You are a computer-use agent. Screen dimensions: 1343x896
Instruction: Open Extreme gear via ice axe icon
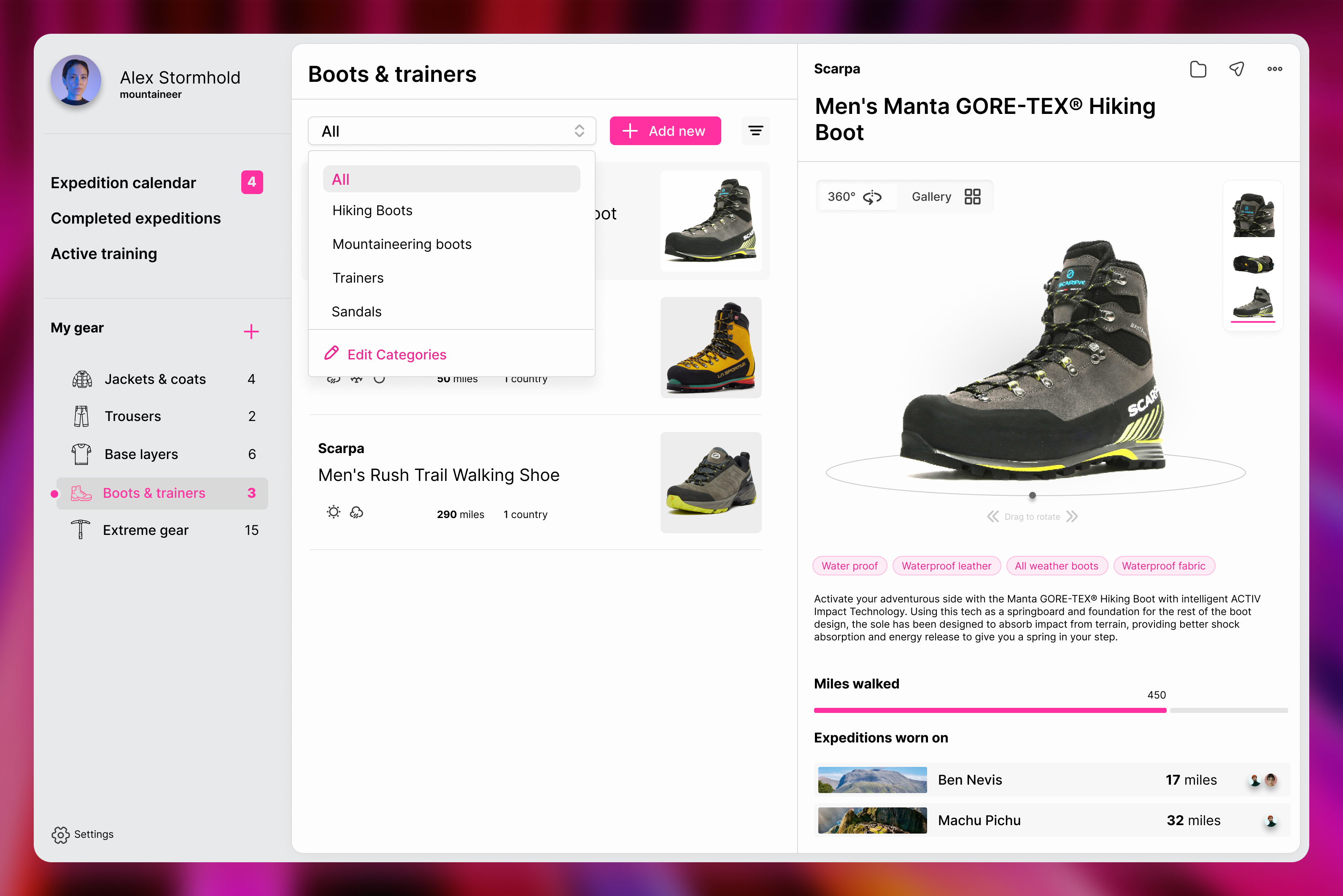click(81, 530)
